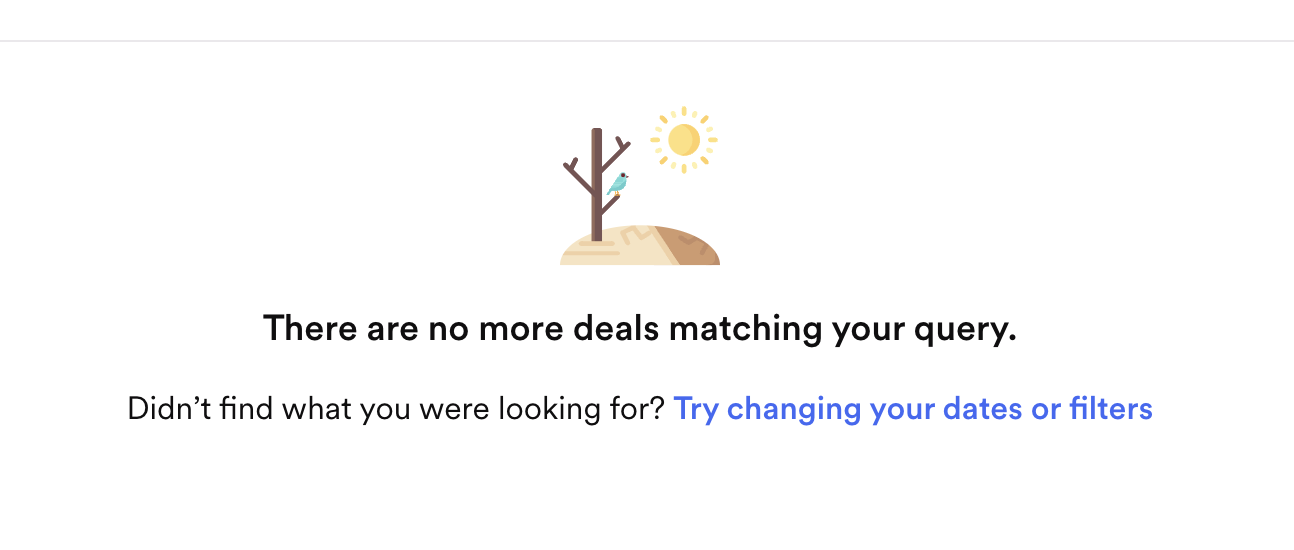Click the 'Didn't find what you were looking for?' text
The image size is (1294, 550).
click(x=396, y=409)
